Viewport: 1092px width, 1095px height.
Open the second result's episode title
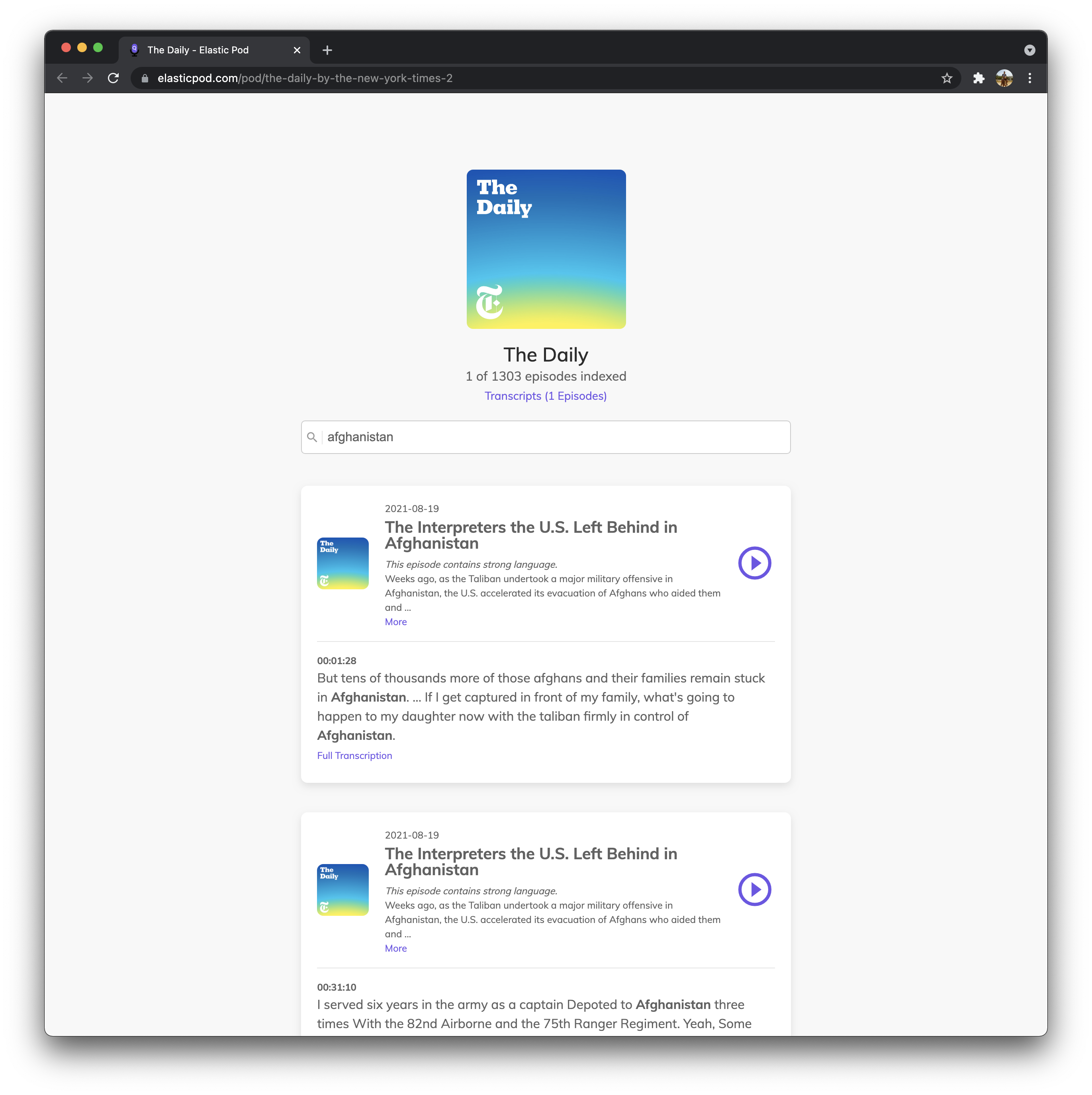tap(531, 862)
